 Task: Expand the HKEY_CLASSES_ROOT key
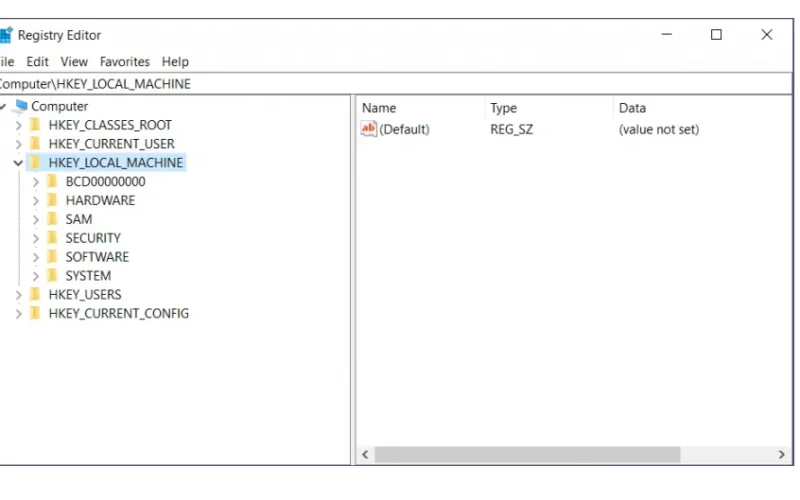(x=18, y=126)
